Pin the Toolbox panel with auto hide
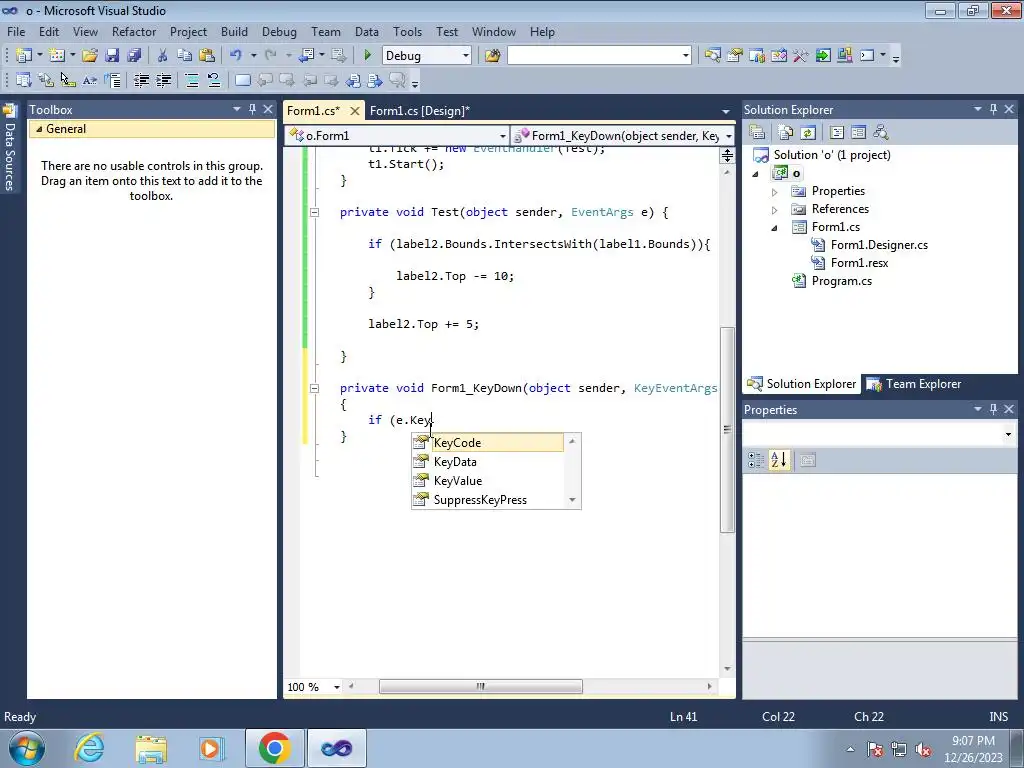This screenshot has height=768, width=1024. click(252, 109)
